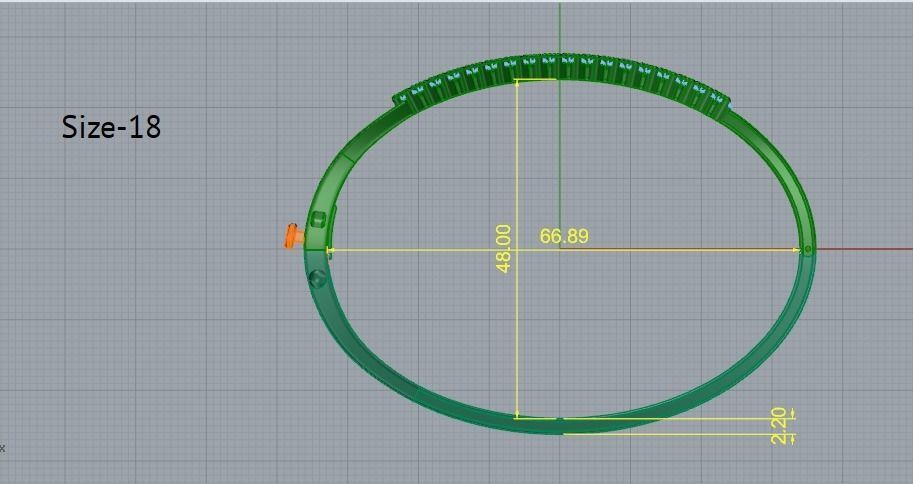Select the Size-18 text label

111,127
